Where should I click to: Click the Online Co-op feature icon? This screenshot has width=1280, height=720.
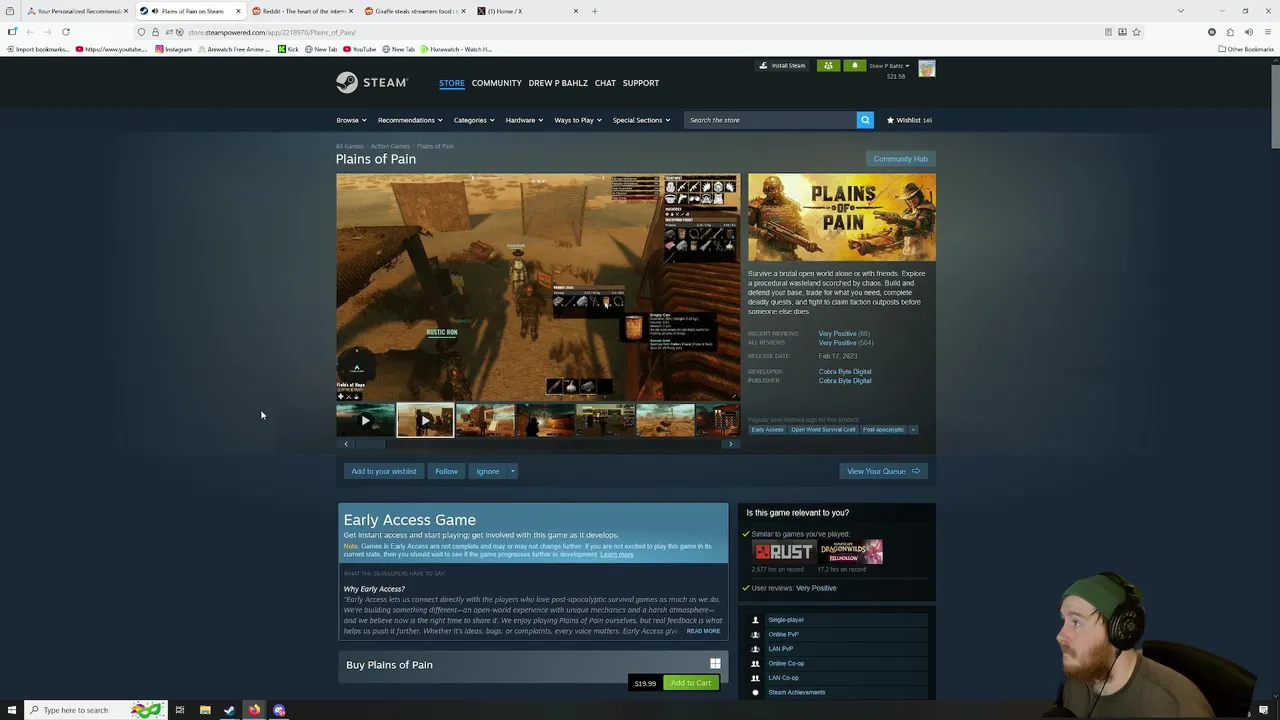coord(755,663)
